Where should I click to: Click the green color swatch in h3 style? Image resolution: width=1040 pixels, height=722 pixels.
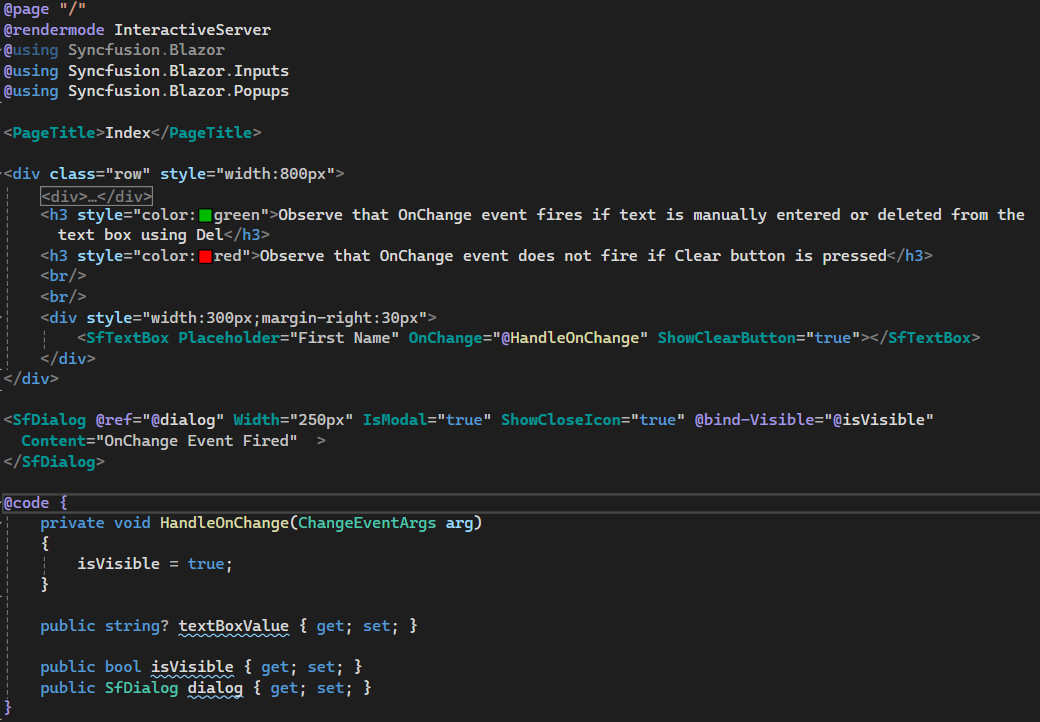pyautogui.click(x=206, y=215)
